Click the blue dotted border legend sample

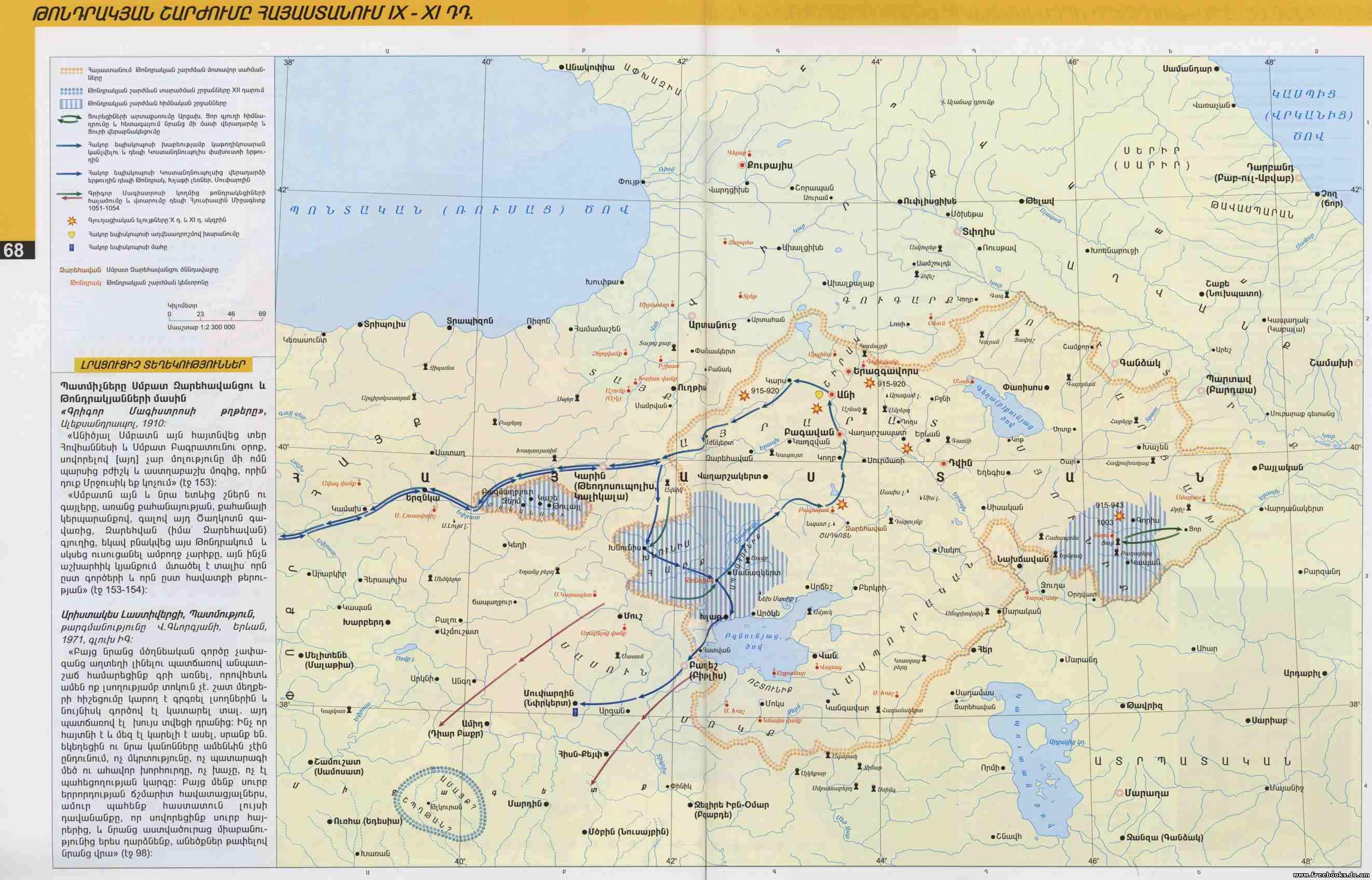72,90
